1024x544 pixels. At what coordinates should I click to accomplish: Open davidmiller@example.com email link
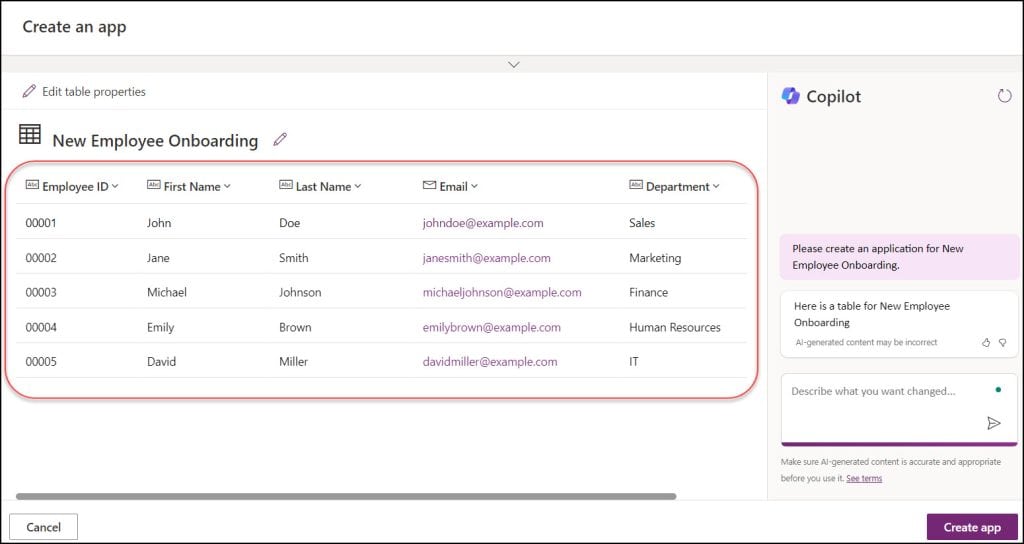pos(490,362)
